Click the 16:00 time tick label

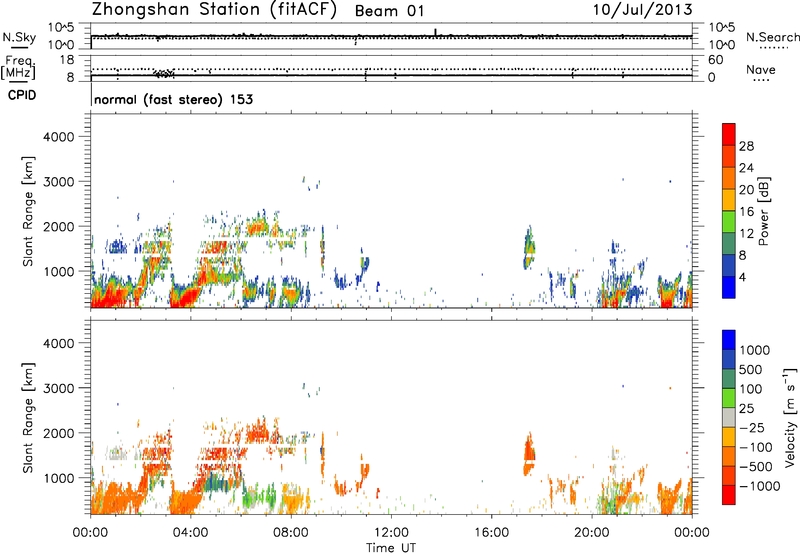tap(491, 533)
